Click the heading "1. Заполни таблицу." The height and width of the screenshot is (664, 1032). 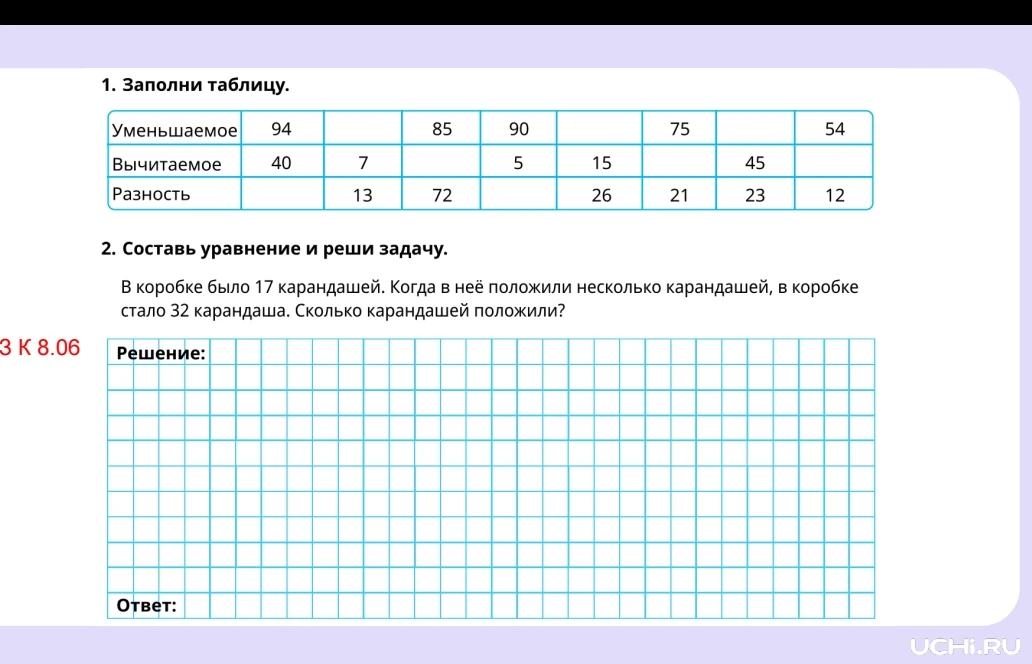click(195, 85)
